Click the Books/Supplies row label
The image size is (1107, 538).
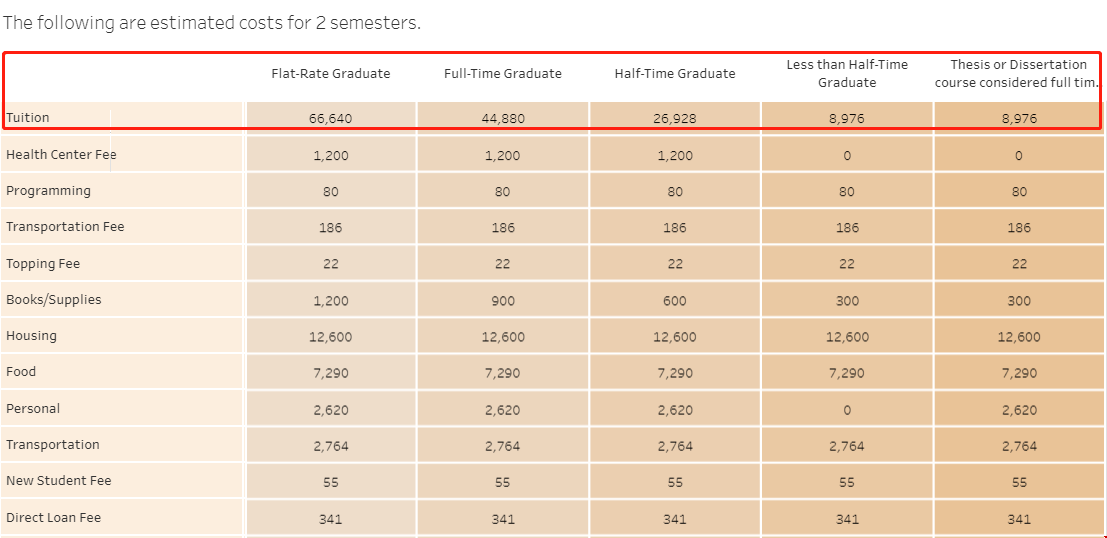click(x=54, y=300)
